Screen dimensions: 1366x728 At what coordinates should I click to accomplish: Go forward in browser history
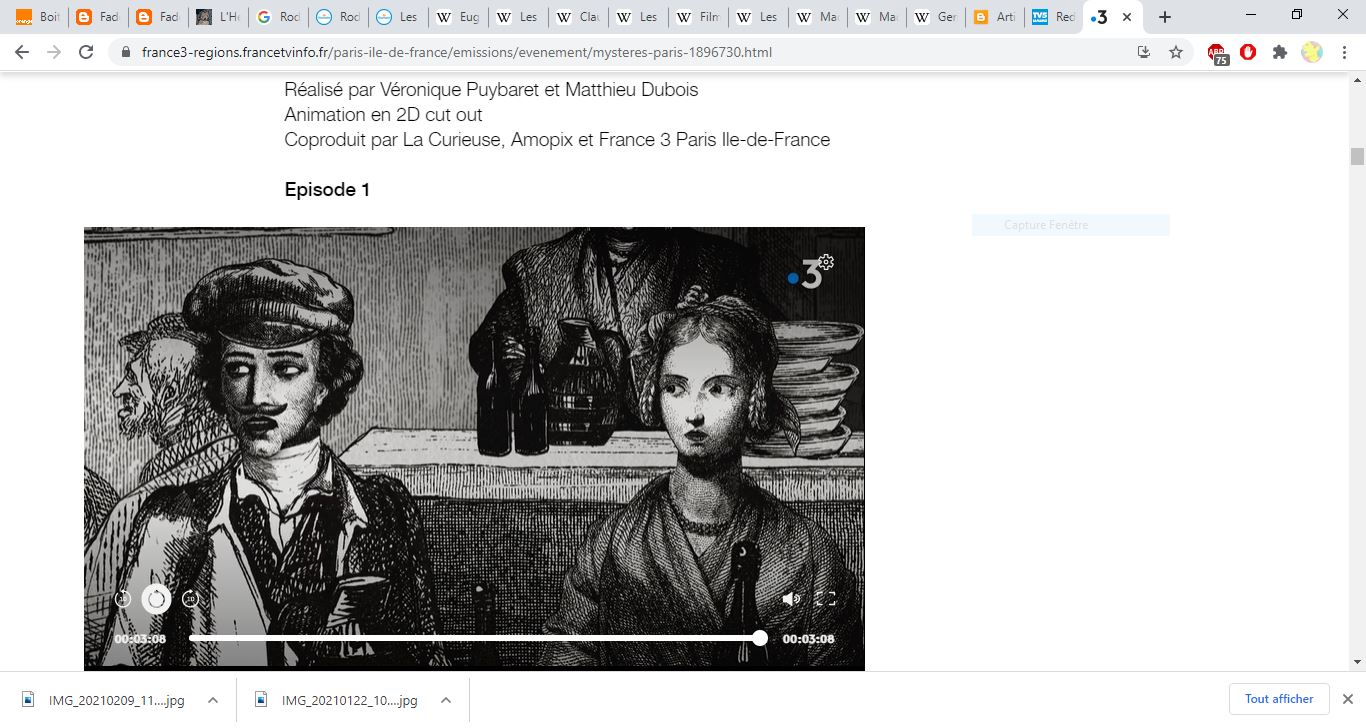(53, 52)
